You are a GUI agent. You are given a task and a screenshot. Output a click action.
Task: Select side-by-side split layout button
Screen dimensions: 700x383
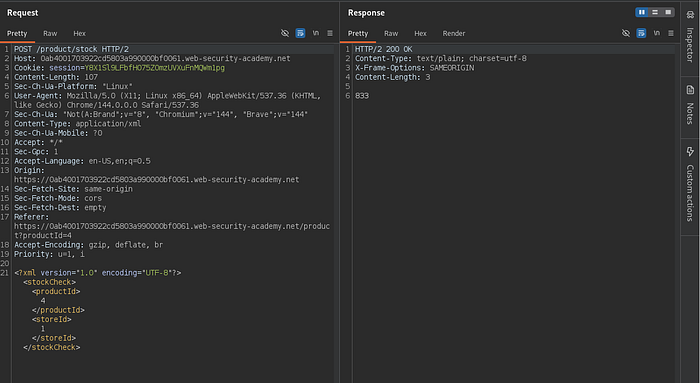[x=642, y=12]
